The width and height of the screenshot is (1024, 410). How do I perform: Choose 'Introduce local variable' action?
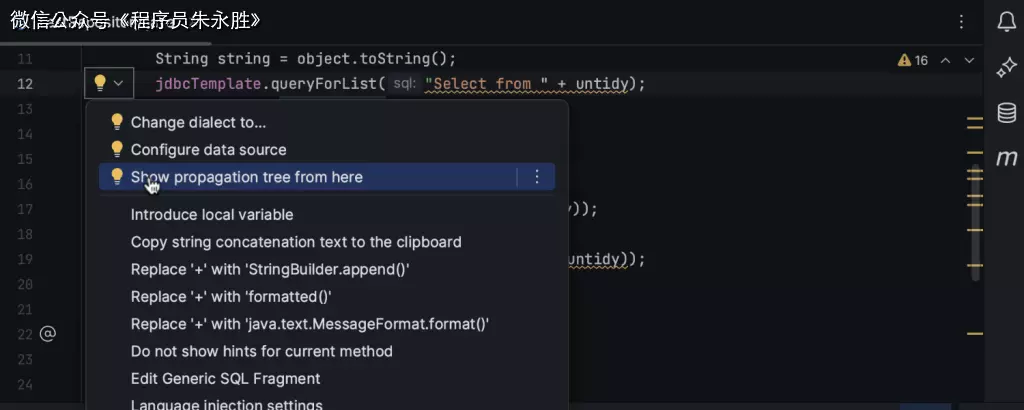point(212,215)
